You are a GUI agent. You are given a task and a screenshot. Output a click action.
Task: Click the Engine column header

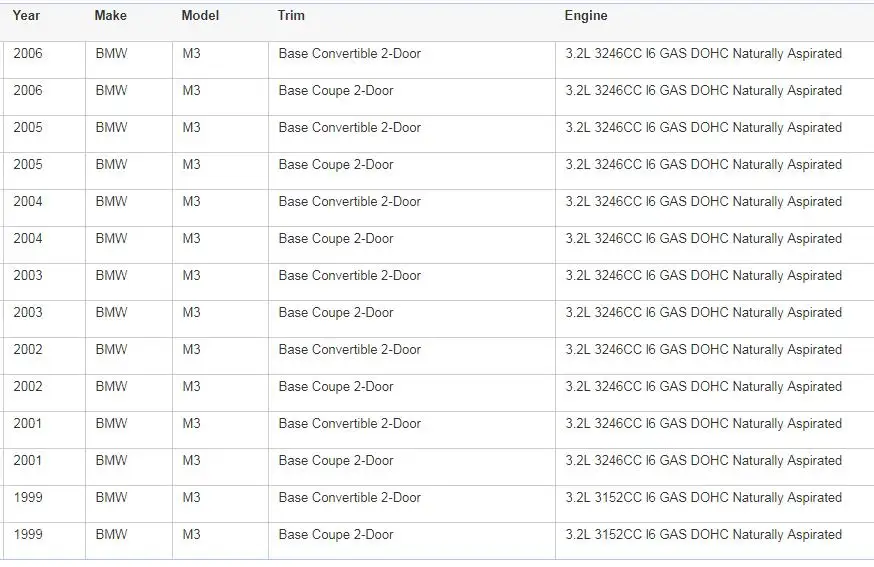586,16
